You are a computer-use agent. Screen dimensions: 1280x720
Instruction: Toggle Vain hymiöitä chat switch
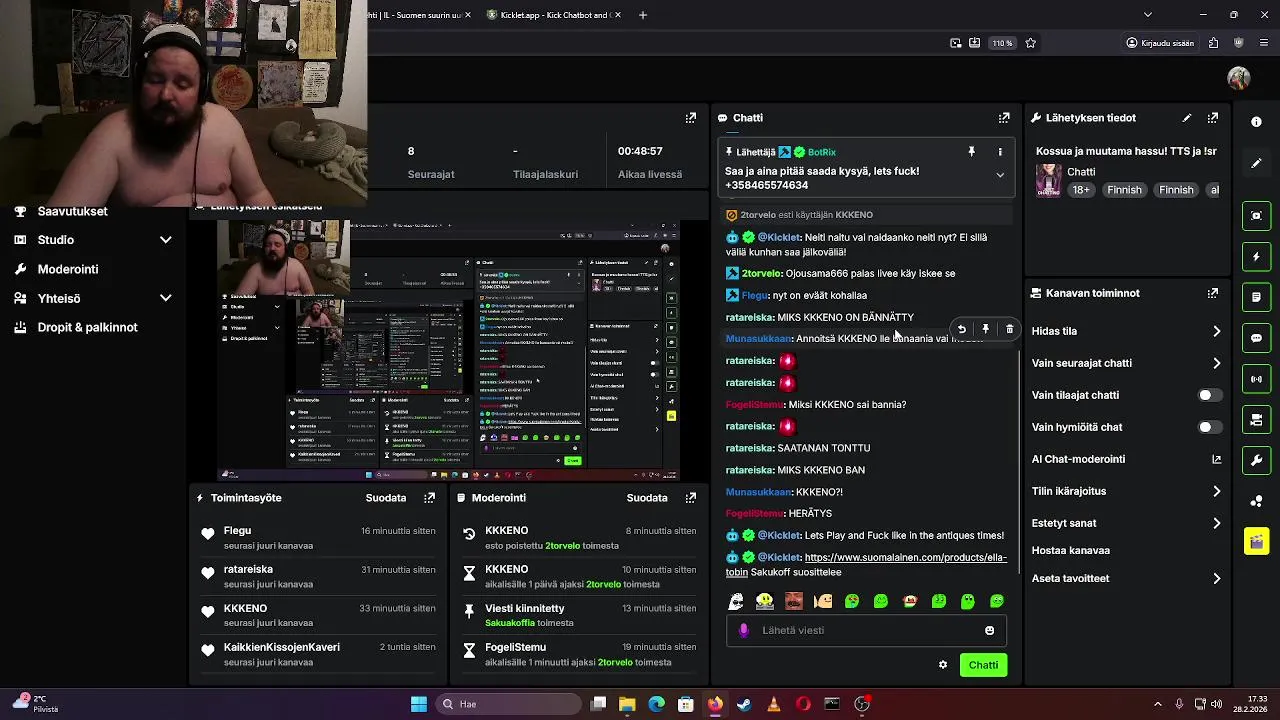(1209, 427)
